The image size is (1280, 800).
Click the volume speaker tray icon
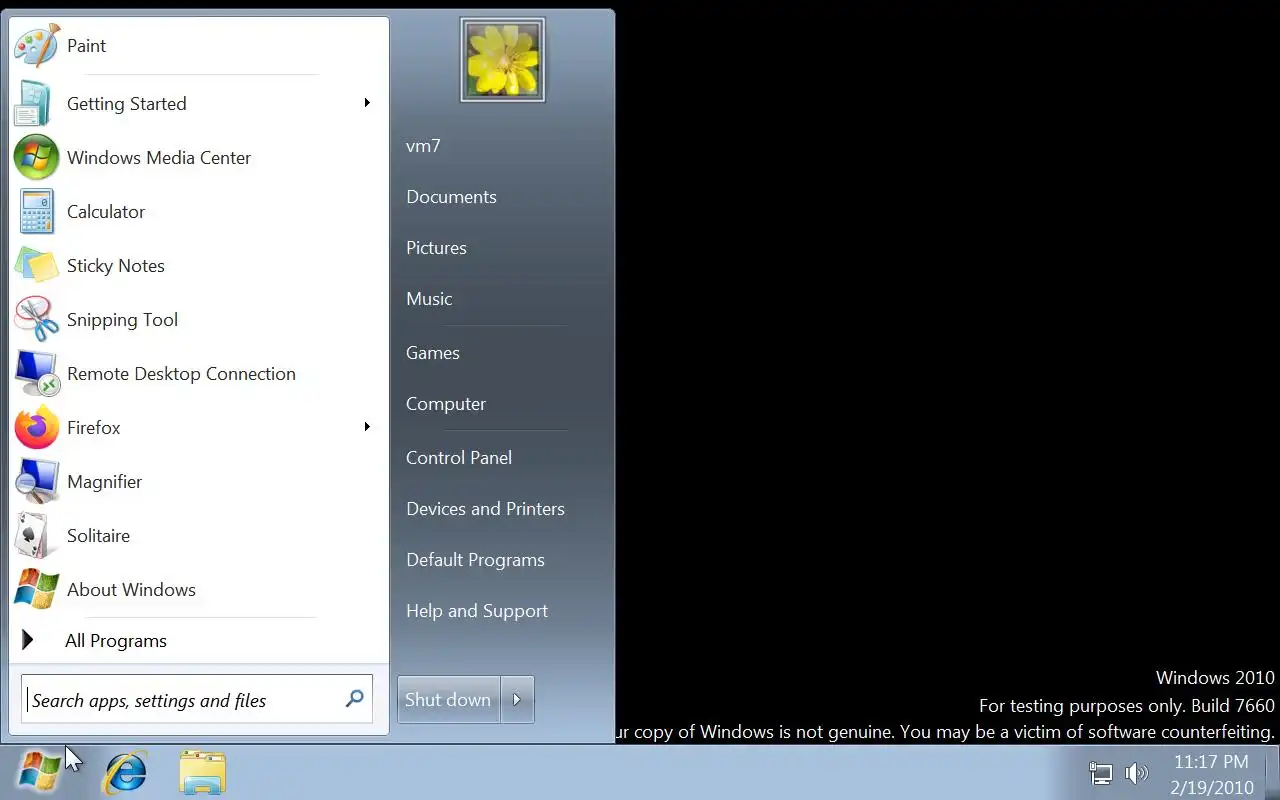point(1136,773)
